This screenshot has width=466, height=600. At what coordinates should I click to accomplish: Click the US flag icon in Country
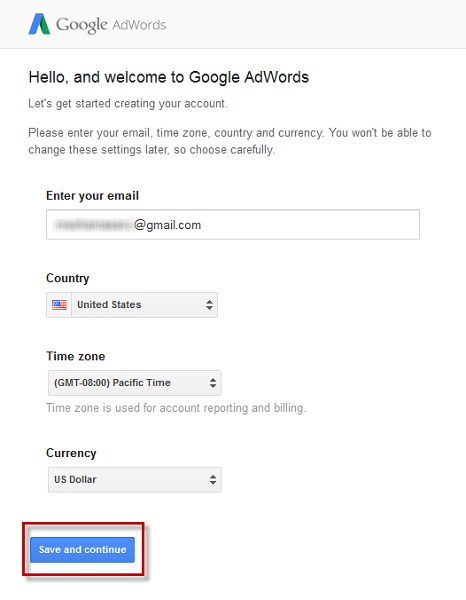59,305
